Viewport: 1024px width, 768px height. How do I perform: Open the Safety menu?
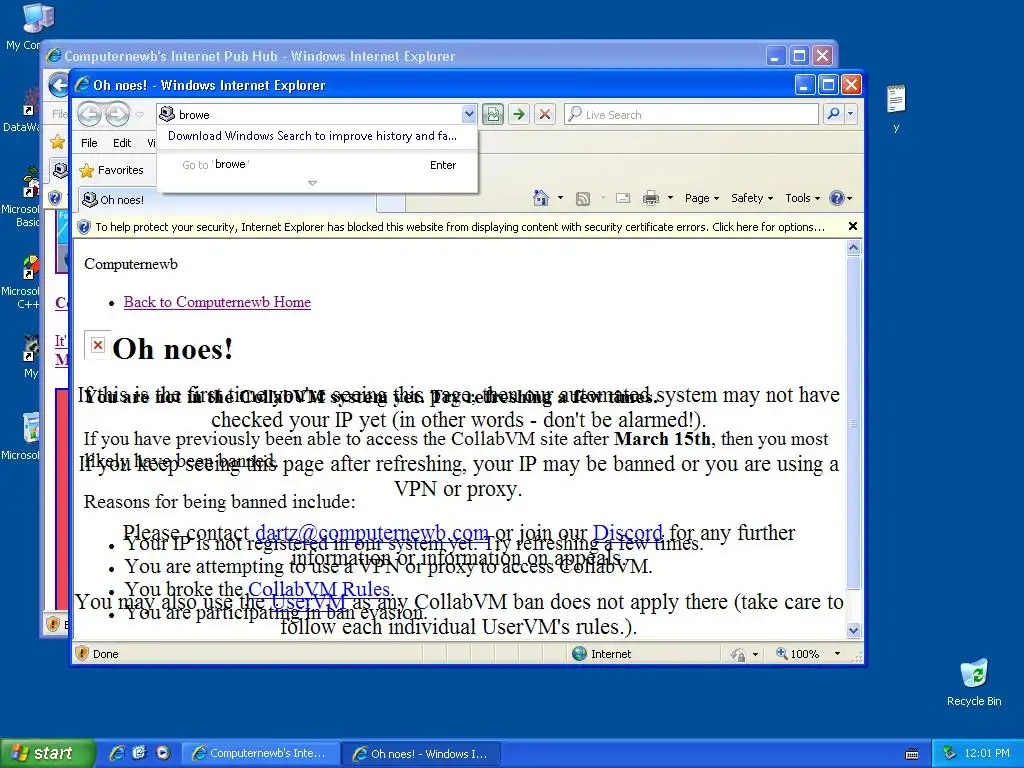(x=752, y=198)
